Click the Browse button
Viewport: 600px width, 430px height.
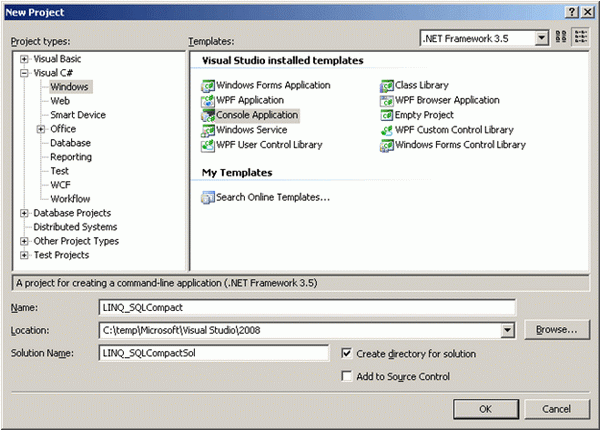(557, 330)
